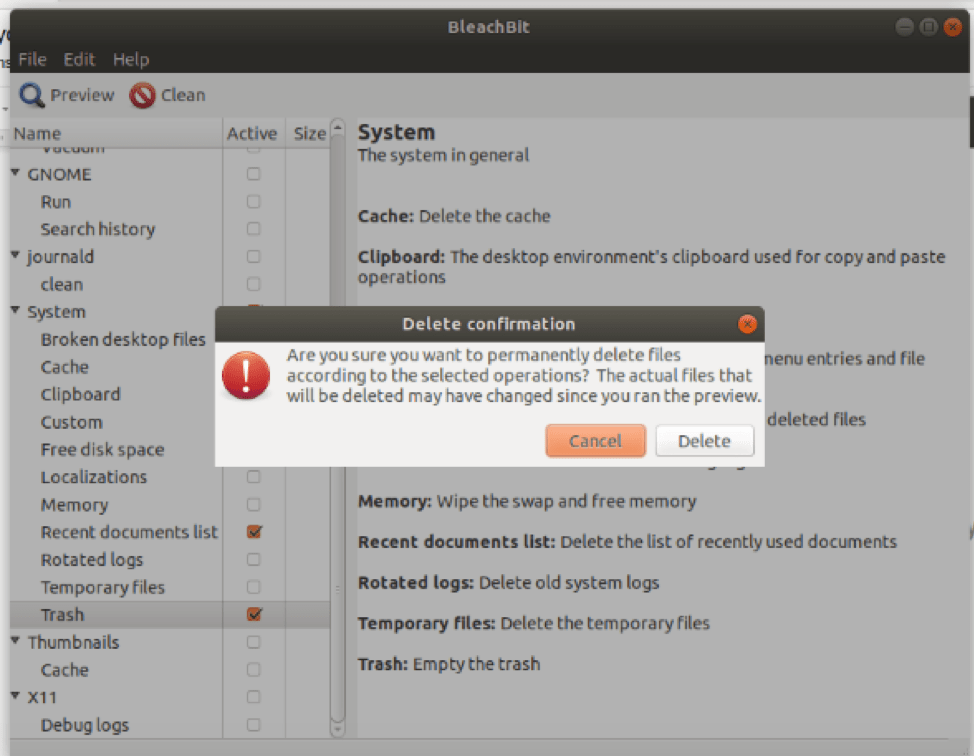Minimize the BleachBit window

coord(904,27)
